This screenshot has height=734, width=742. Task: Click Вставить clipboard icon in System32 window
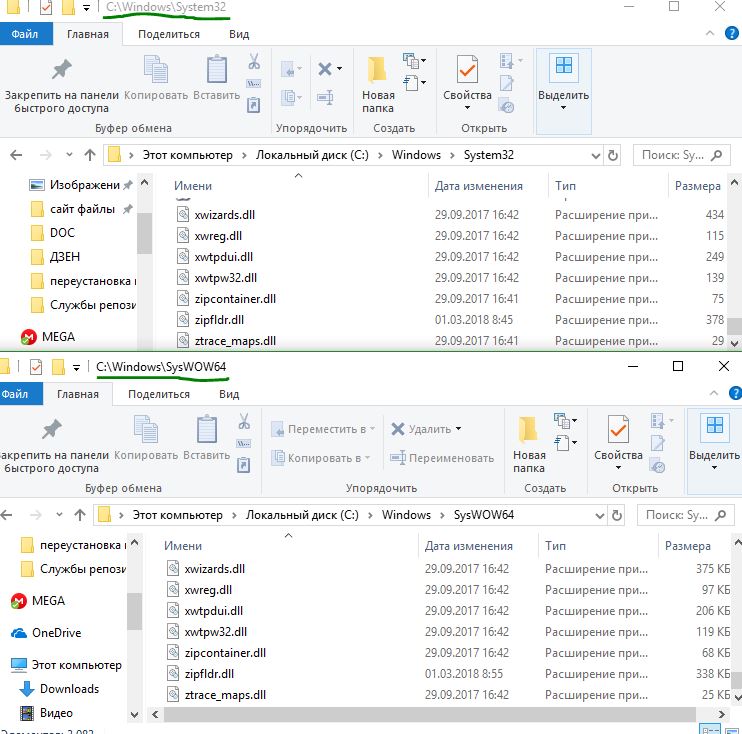click(x=217, y=78)
